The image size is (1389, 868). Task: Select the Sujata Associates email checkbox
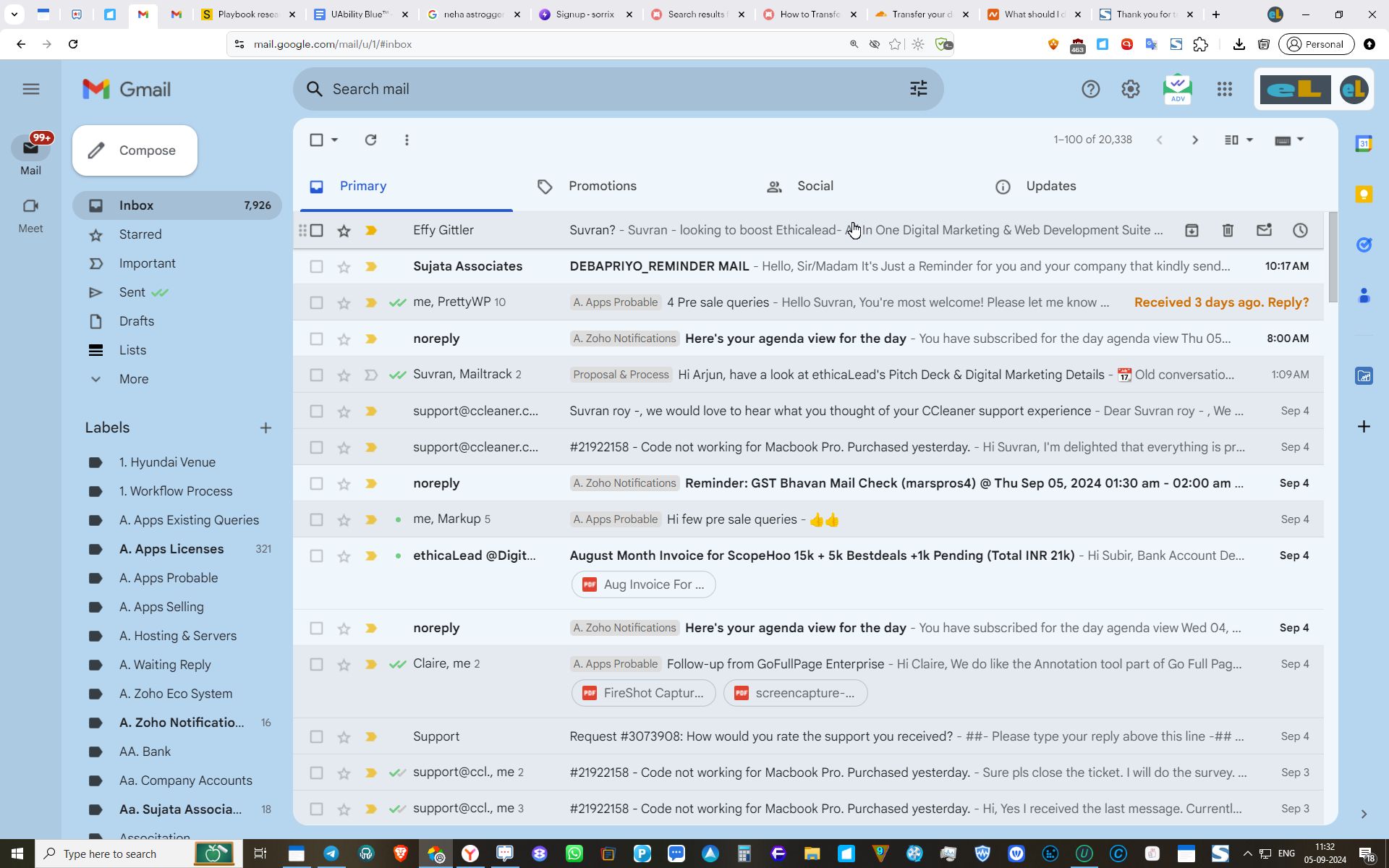(x=316, y=266)
